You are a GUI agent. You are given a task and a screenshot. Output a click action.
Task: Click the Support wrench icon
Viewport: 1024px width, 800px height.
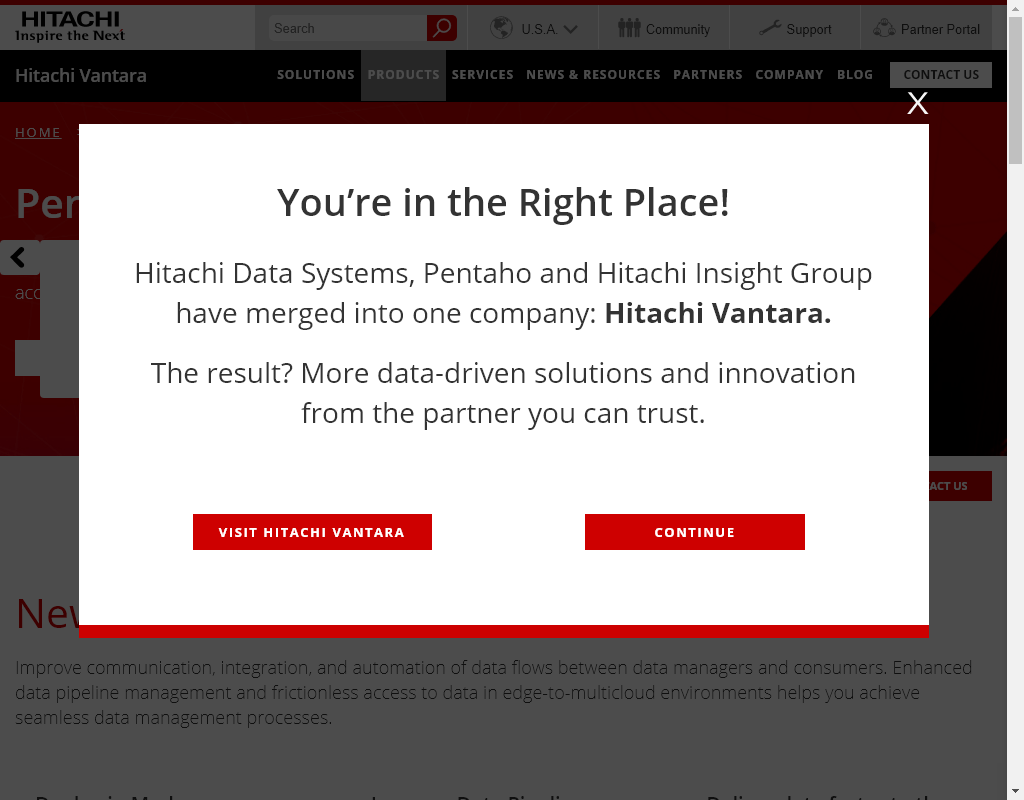[770, 28]
